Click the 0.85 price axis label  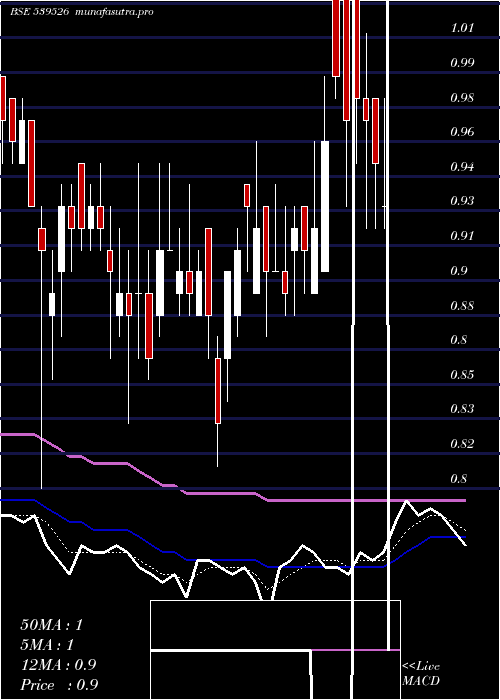click(x=462, y=374)
